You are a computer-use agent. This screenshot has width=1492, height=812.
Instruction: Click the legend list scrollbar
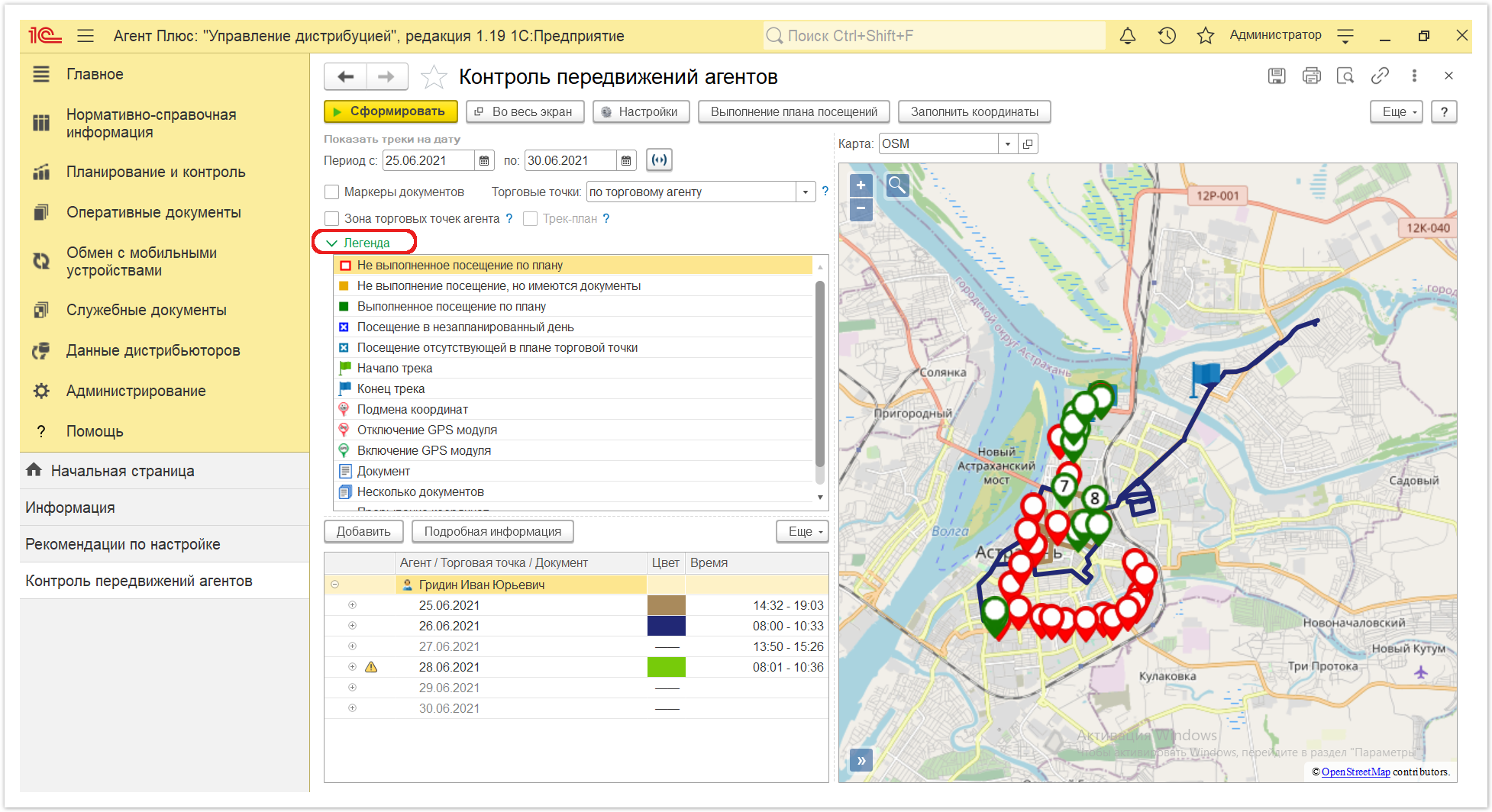[x=820, y=374]
